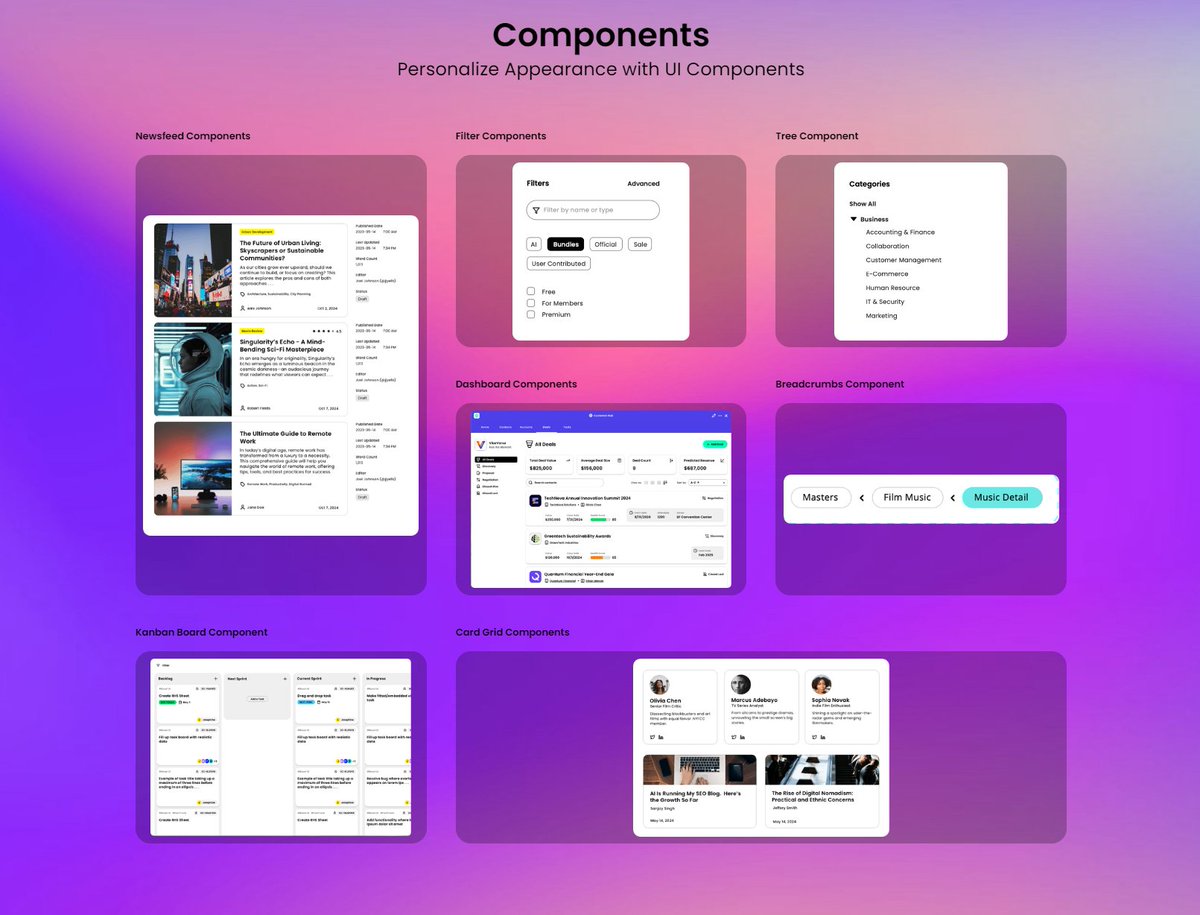Click the plus icon on Current Sprint column

pyautogui.click(x=354, y=679)
